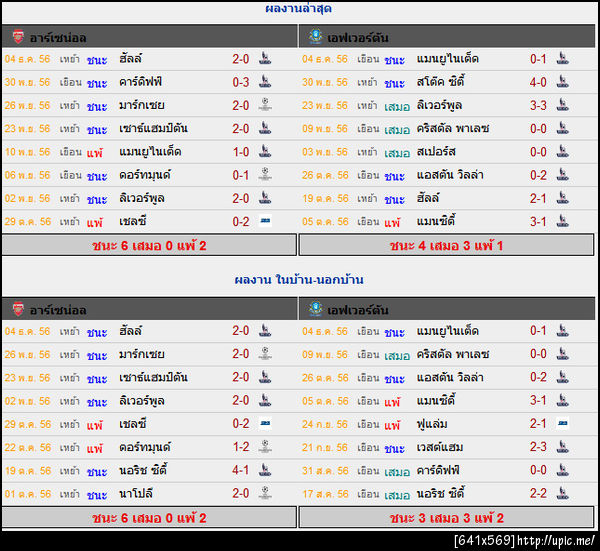Click เอฟเวอร์ตัน team name in ในบ้าน-นอกบ้าน header
The height and width of the screenshot is (551, 600).
pos(358,310)
